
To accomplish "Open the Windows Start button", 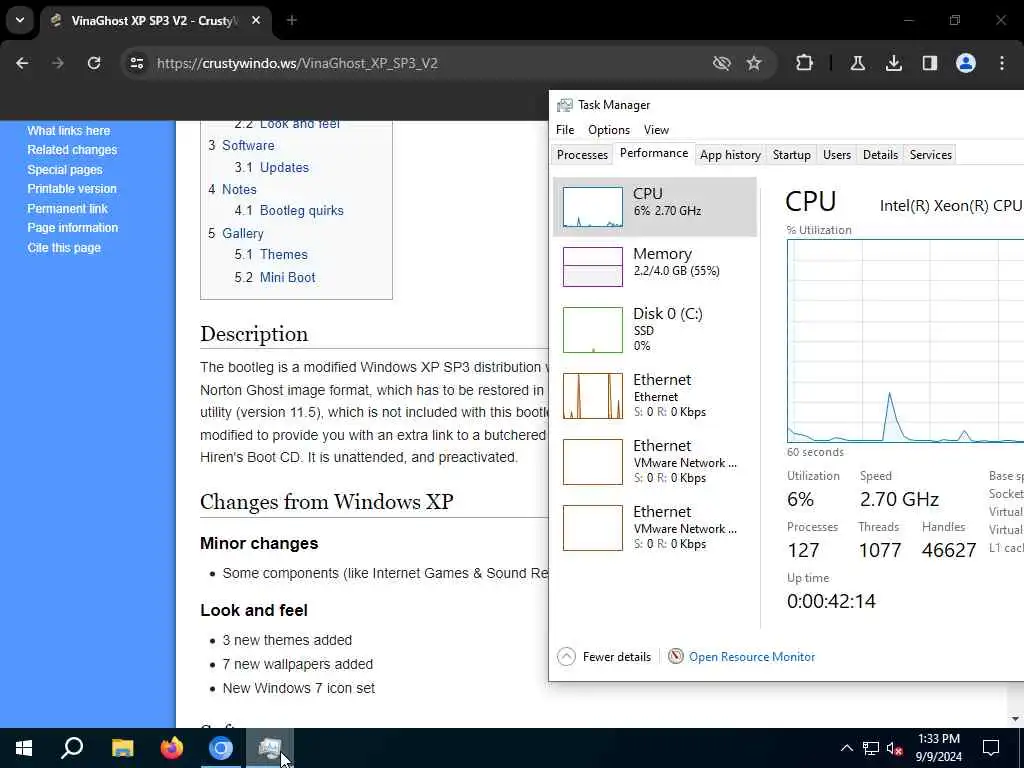I will [x=24, y=748].
